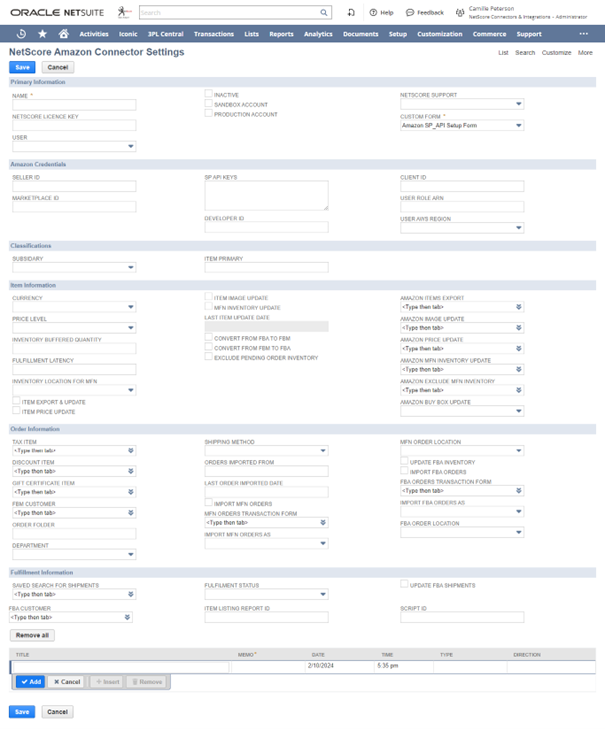Click the top Cancel button
The width and height of the screenshot is (605, 730).
tap(58, 67)
